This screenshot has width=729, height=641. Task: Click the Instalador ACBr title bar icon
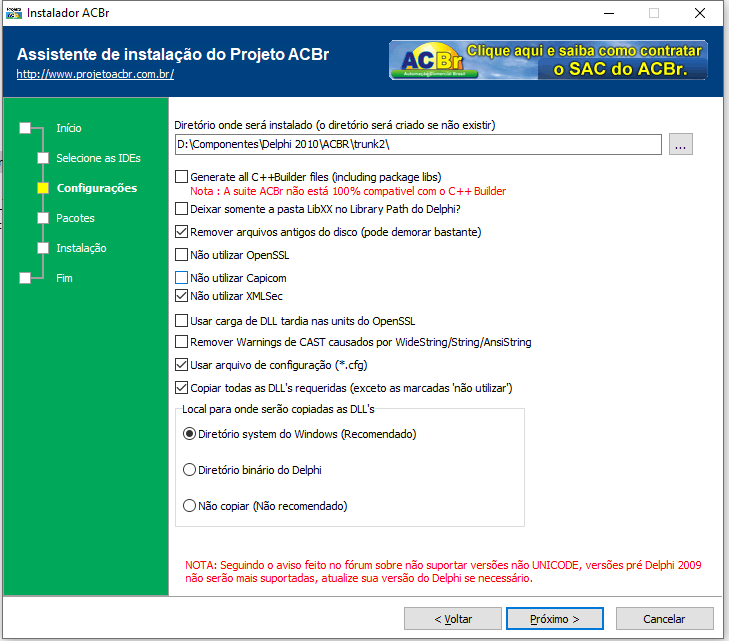[x=14, y=13]
